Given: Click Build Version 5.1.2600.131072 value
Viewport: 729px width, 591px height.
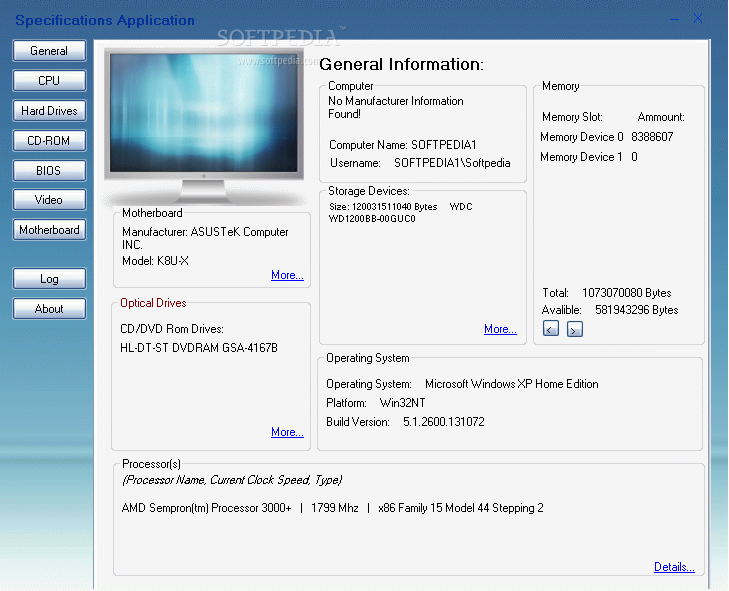Looking at the screenshot, I should (x=444, y=422).
